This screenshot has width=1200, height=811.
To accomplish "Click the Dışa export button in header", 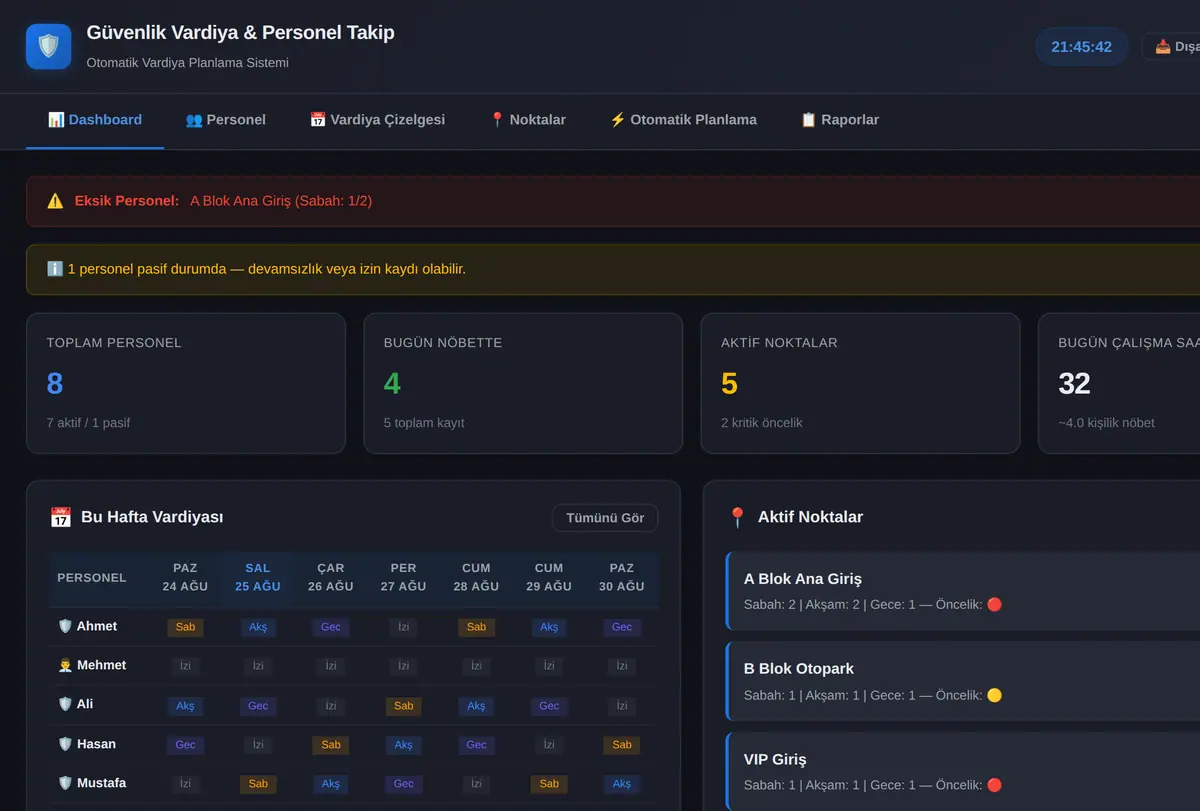I will click(1171, 46).
